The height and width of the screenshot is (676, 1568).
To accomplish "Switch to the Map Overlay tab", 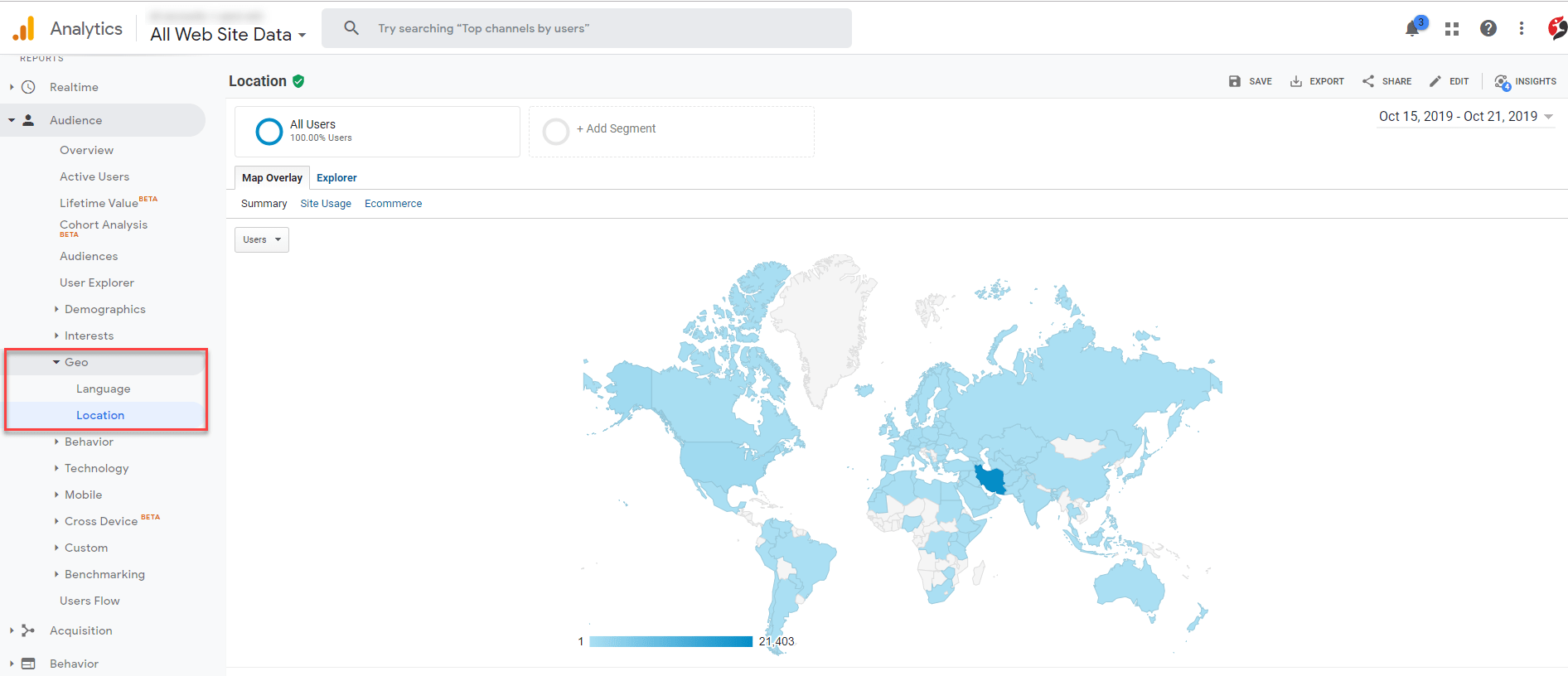I will 272,177.
